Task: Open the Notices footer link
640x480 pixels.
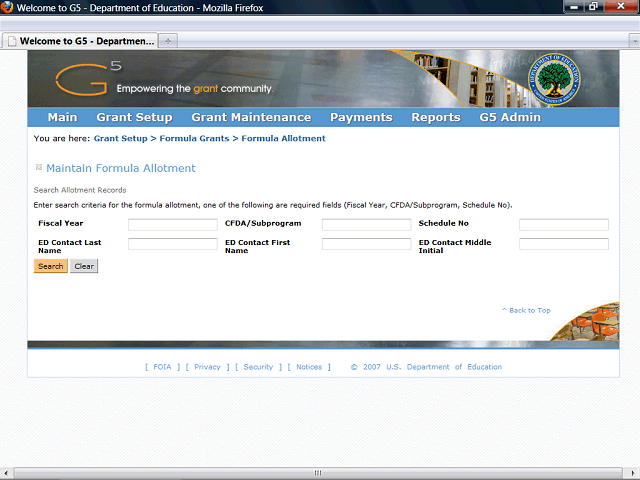Action: [309, 367]
